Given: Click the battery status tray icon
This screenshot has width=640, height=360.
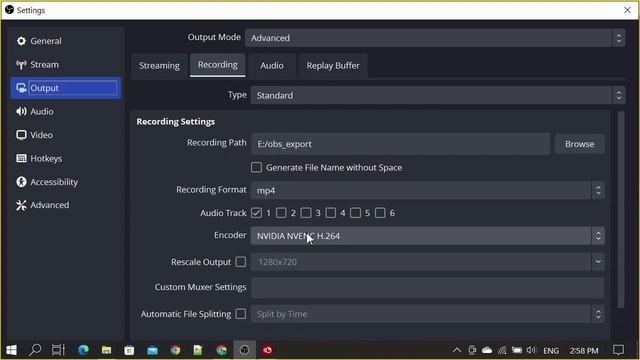Looking at the screenshot, I should pyautogui.click(x=517, y=350).
